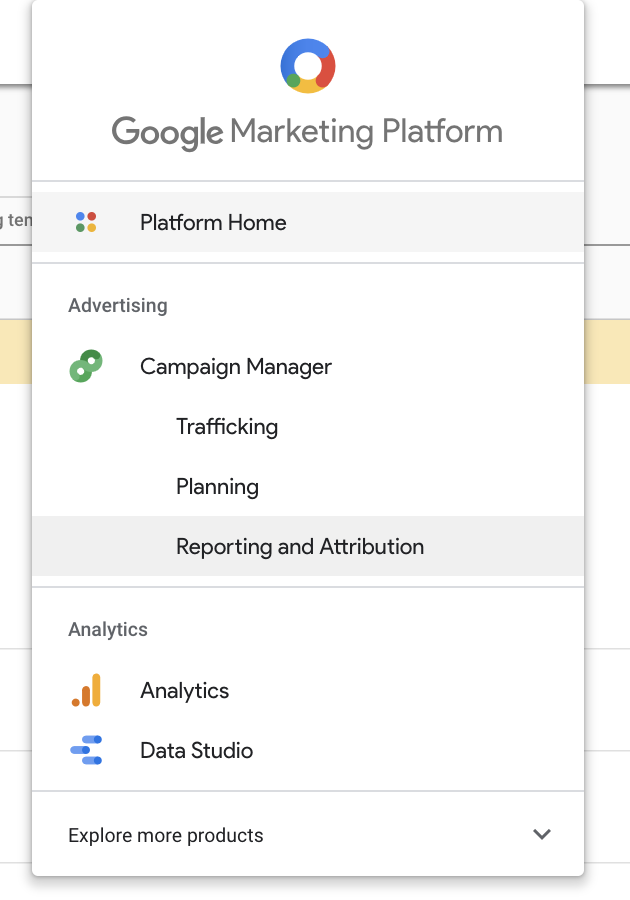Click the green Campaign Manager icon
630x900 pixels.
click(x=86, y=366)
